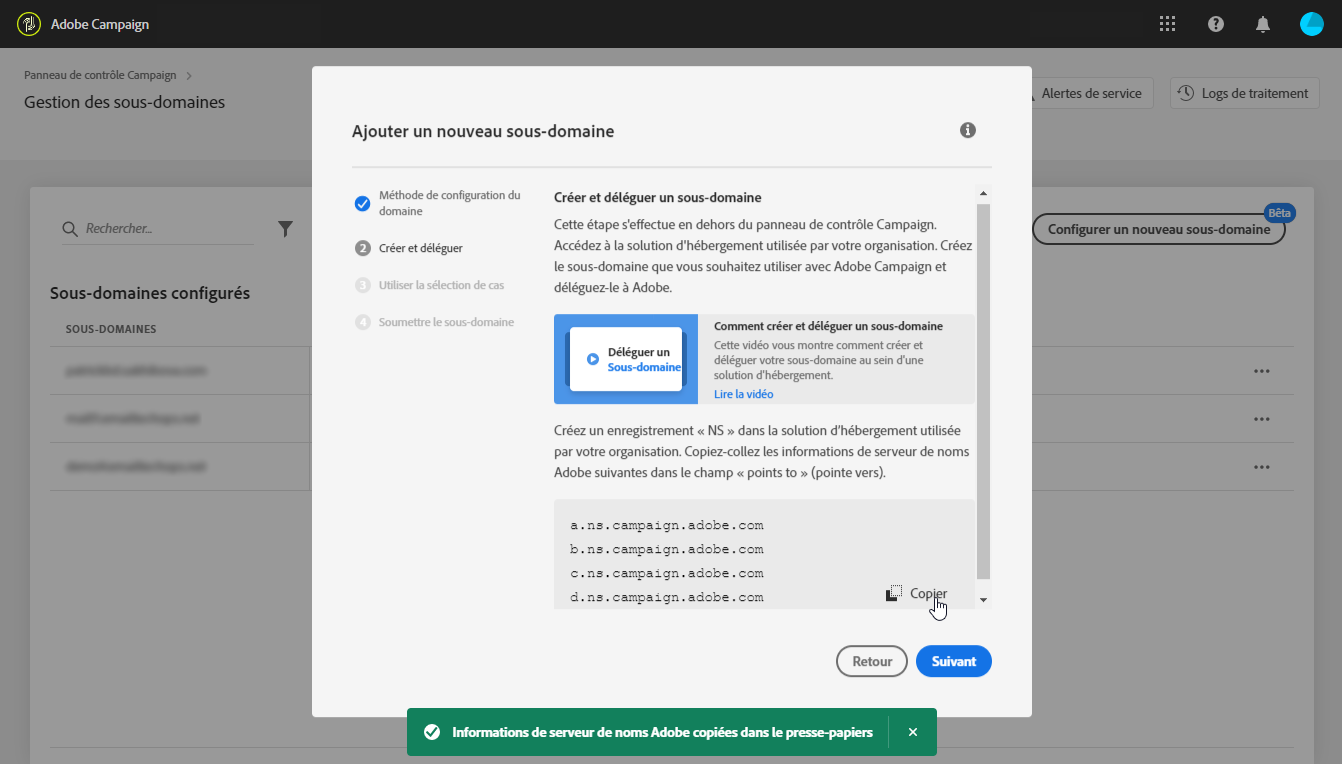Click Configurer un nouveau sous-domaine button
This screenshot has height=764, width=1342.
click(1159, 229)
